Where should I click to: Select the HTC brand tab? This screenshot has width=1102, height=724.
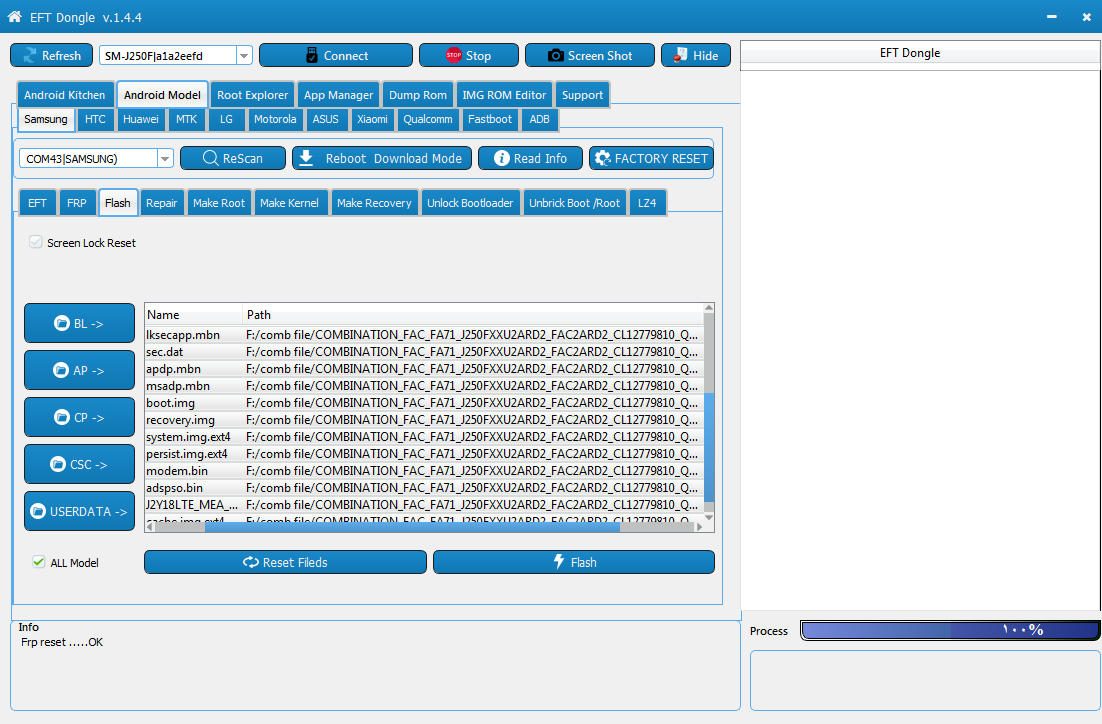pyautogui.click(x=95, y=119)
